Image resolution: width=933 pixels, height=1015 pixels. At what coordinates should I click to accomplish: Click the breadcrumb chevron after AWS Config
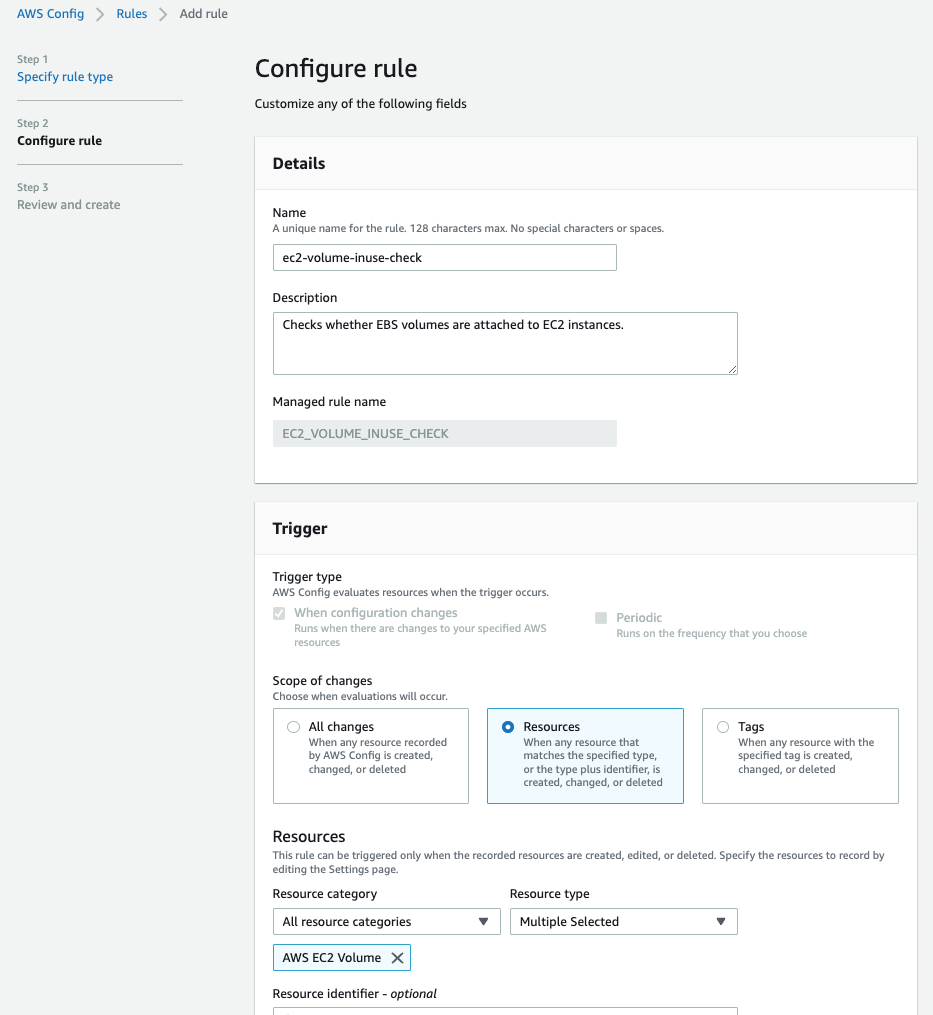(100, 14)
